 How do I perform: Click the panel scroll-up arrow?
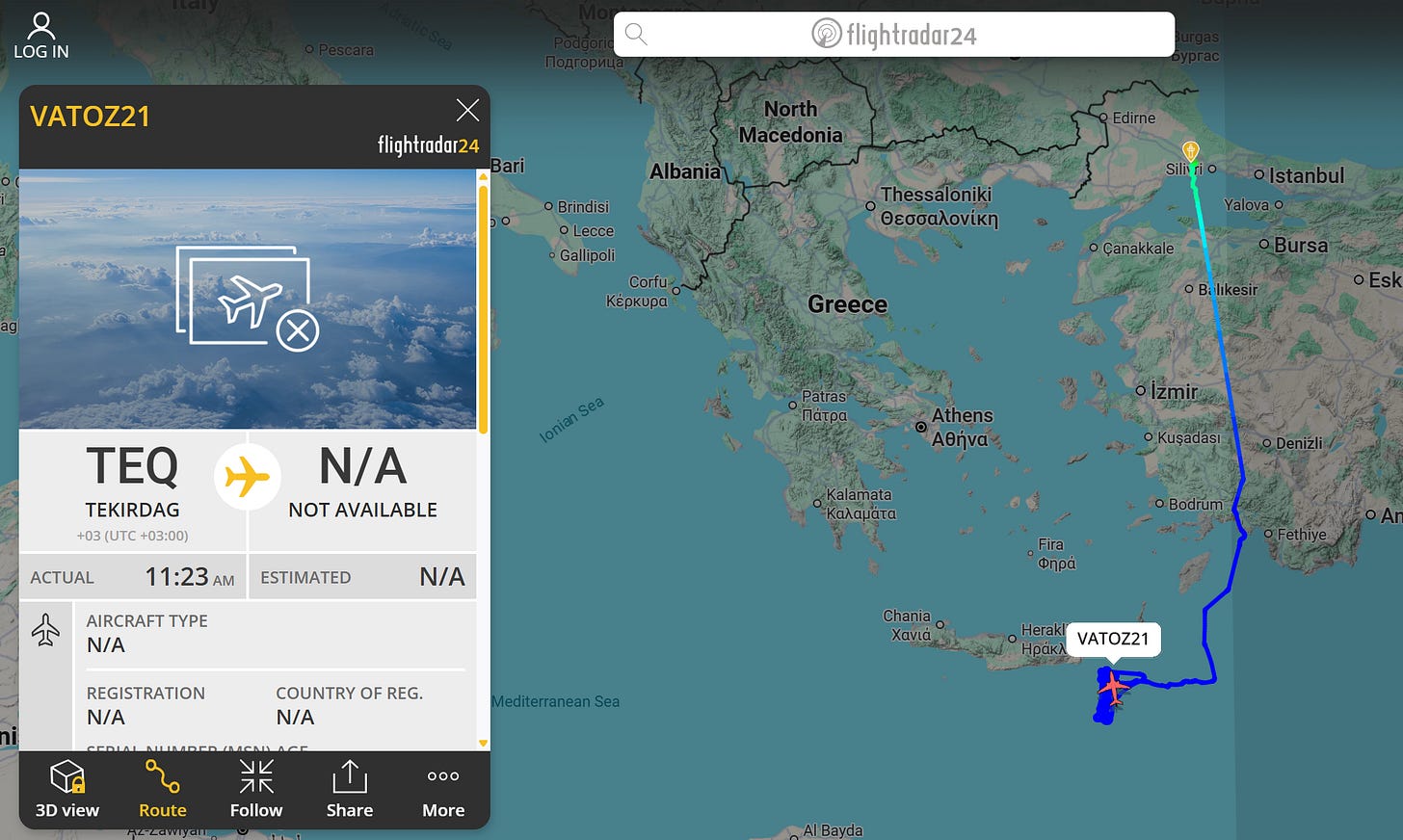(483, 177)
